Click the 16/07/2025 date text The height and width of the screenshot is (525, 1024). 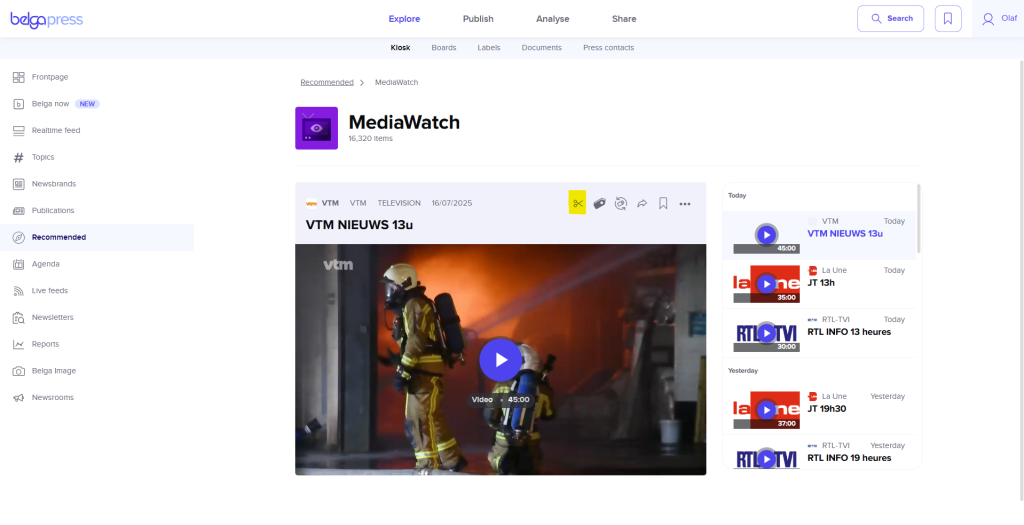tap(451, 204)
